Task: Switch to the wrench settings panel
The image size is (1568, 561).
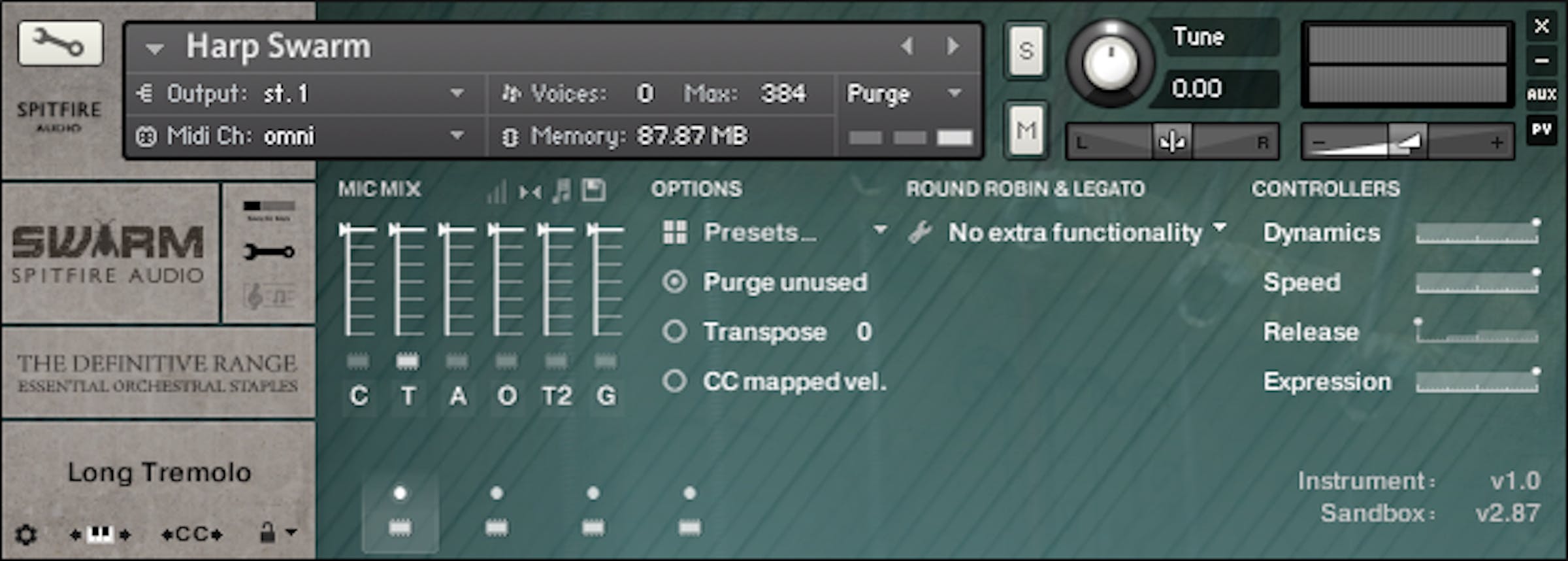Action: click(269, 251)
